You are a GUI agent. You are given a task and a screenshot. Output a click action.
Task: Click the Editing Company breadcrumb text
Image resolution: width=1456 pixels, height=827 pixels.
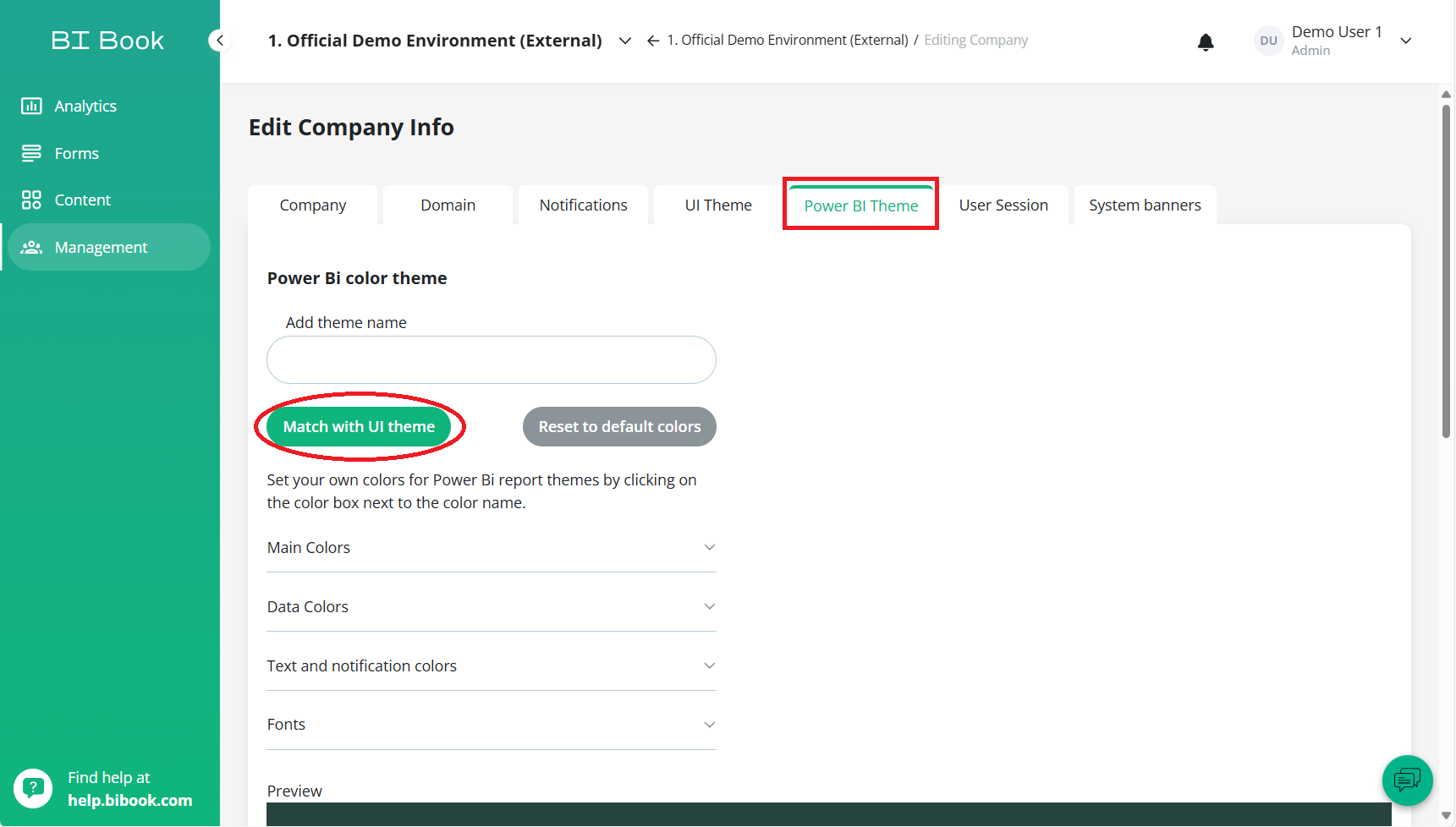pos(975,40)
